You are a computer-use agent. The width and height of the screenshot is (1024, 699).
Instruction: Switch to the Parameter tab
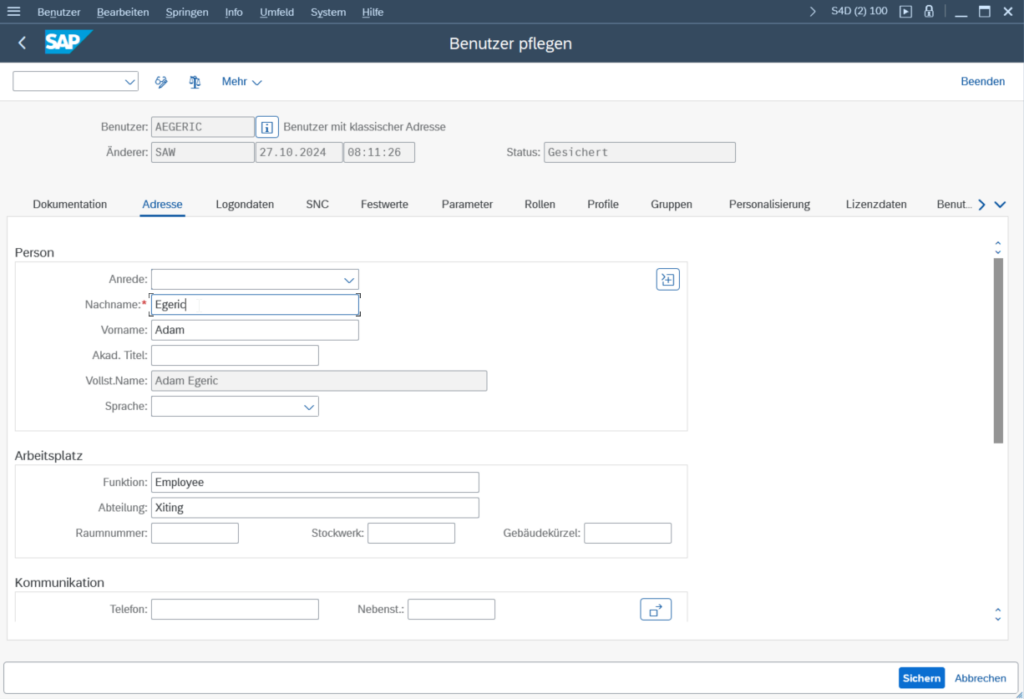click(467, 204)
